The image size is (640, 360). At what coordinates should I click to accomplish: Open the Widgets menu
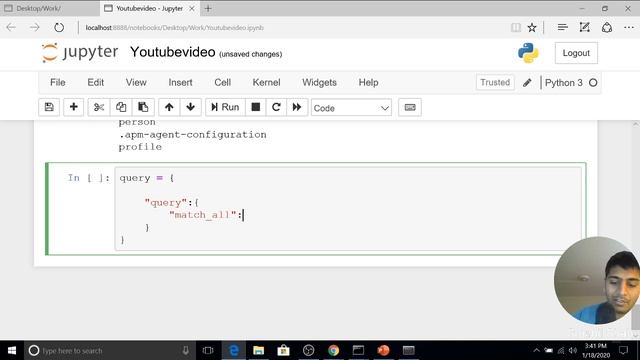tap(319, 82)
